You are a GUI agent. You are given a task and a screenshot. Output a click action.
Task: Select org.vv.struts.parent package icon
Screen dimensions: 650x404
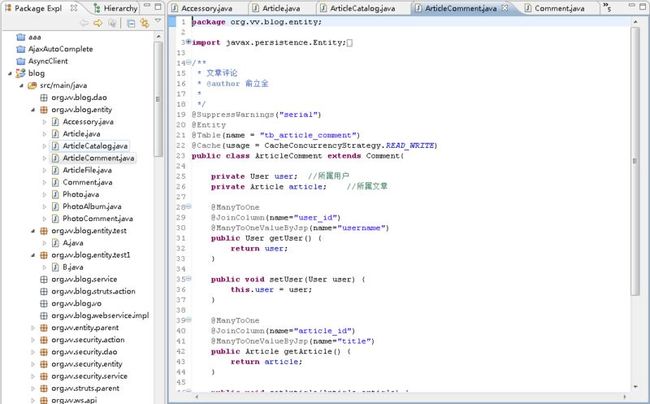coord(44,388)
